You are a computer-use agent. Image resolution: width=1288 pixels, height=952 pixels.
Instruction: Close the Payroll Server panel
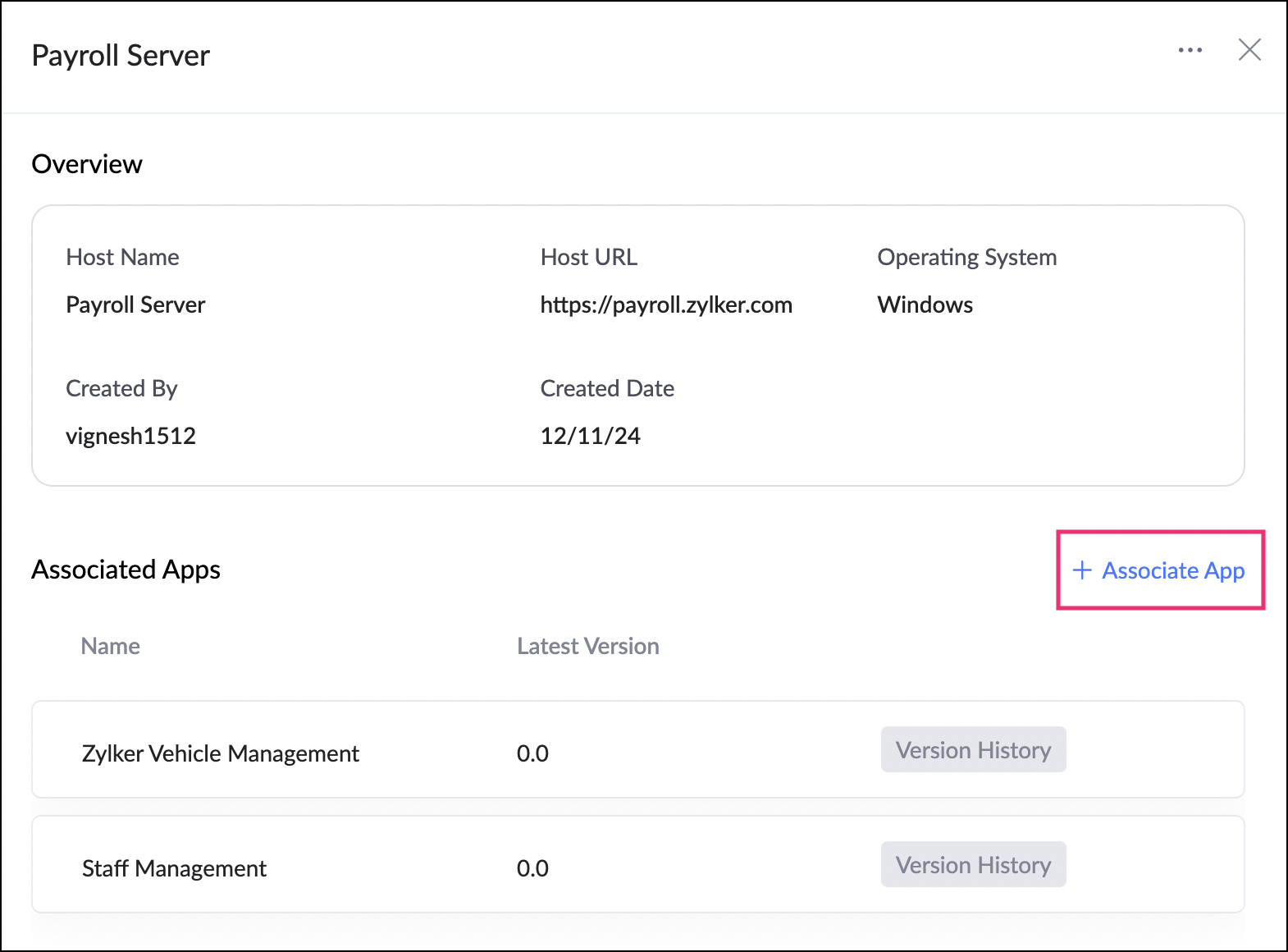(1249, 50)
